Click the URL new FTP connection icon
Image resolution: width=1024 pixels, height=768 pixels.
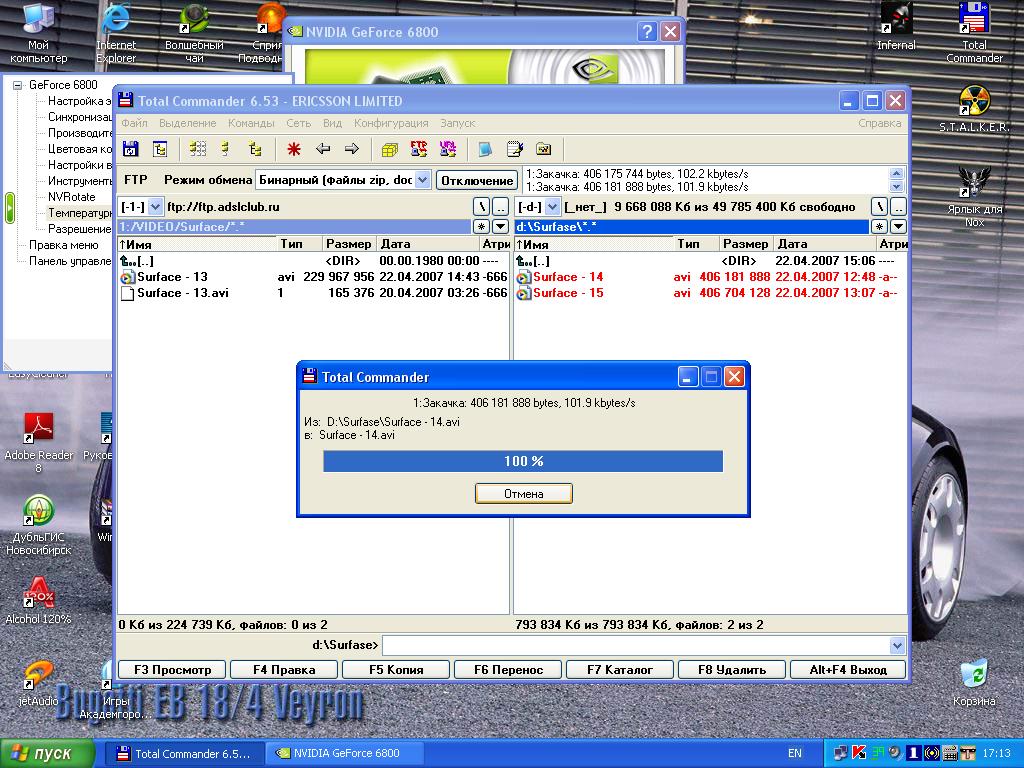click(447, 150)
